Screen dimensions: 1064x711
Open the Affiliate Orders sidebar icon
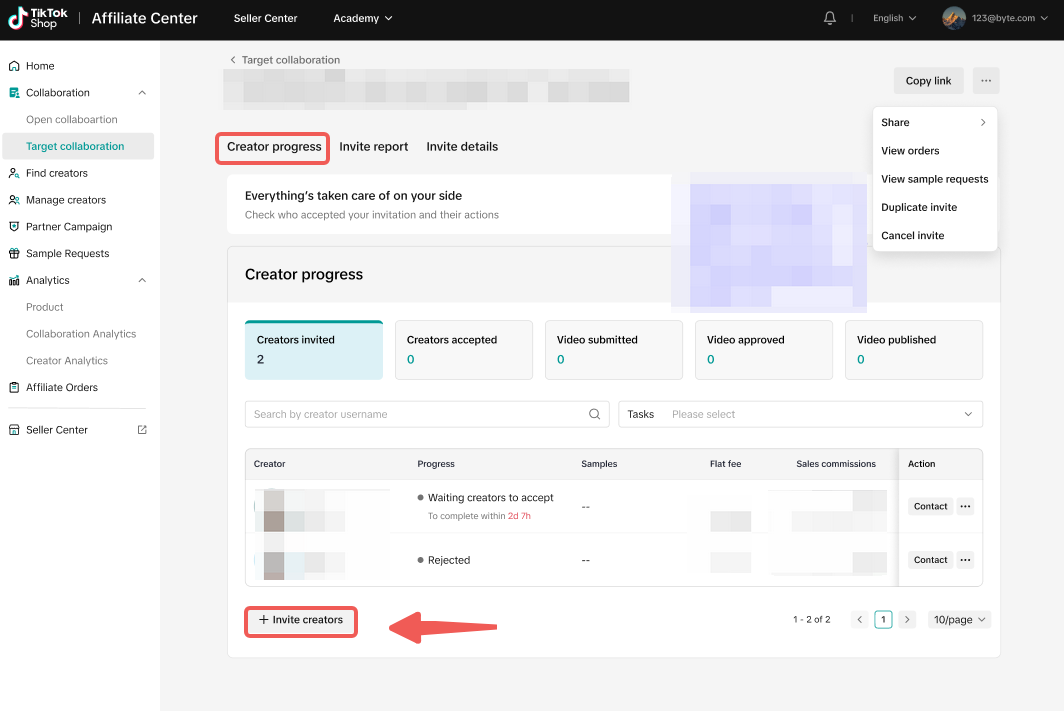pyautogui.click(x=14, y=388)
